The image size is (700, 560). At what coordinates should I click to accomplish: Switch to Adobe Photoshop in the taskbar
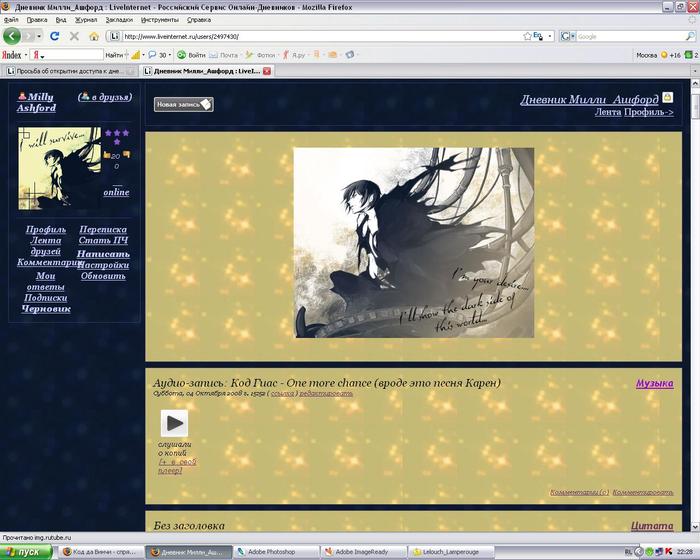(x=277, y=552)
